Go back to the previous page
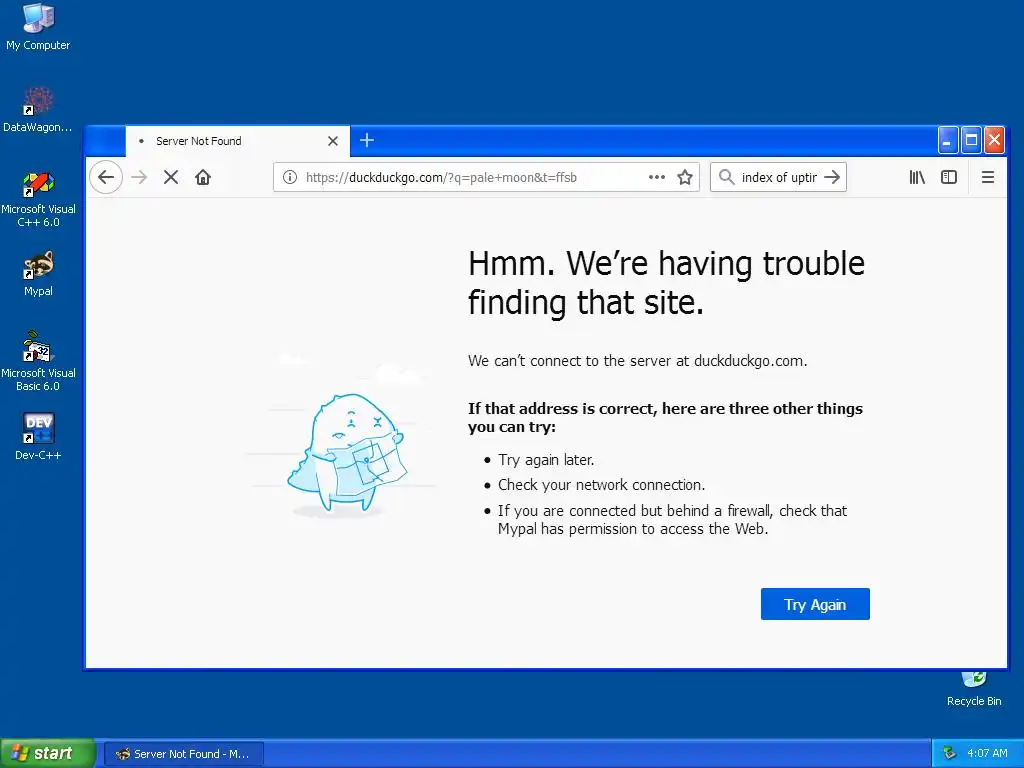1024x768 pixels. tap(106, 177)
